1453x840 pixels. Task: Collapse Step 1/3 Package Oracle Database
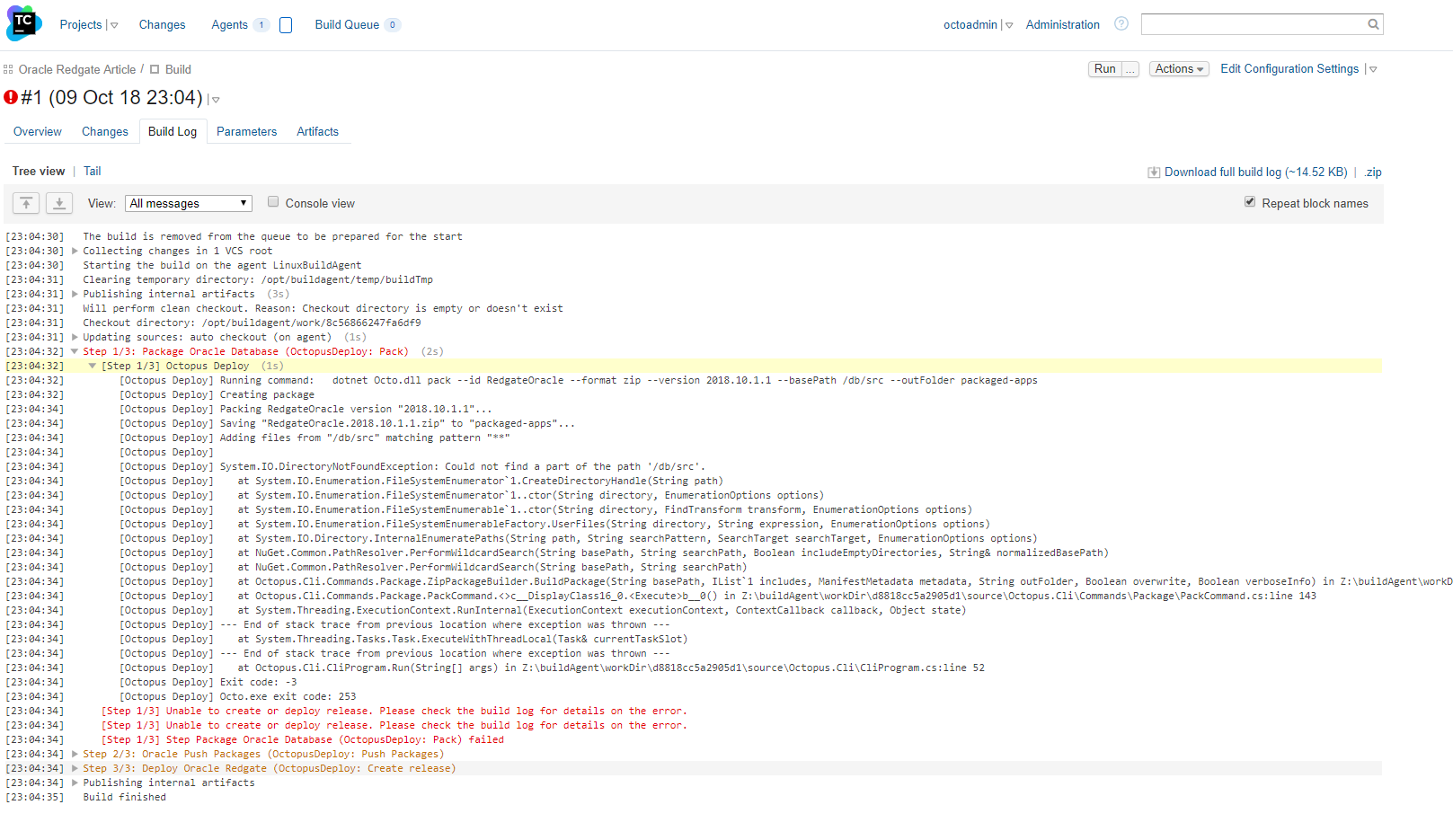tap(75, 352)
